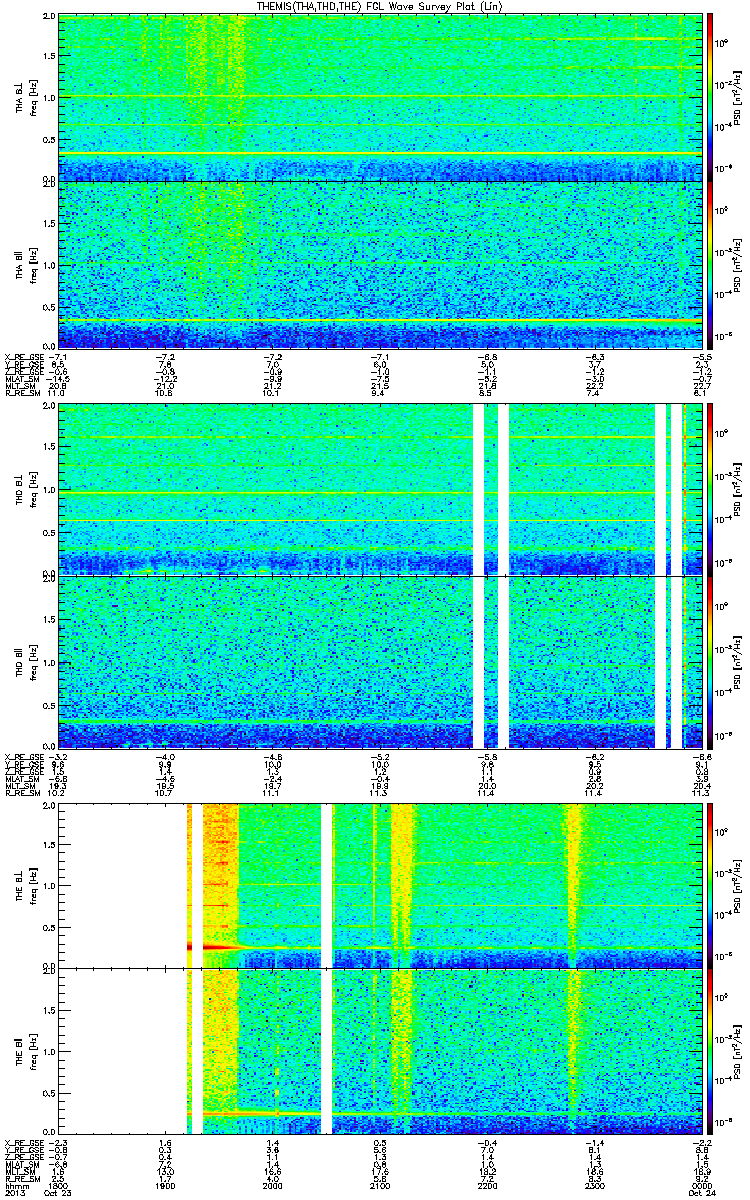Click the THD B-perpendicular freq [Hz] axis label
Screen dimensions: 750x1200
click(x=32, y=490)
